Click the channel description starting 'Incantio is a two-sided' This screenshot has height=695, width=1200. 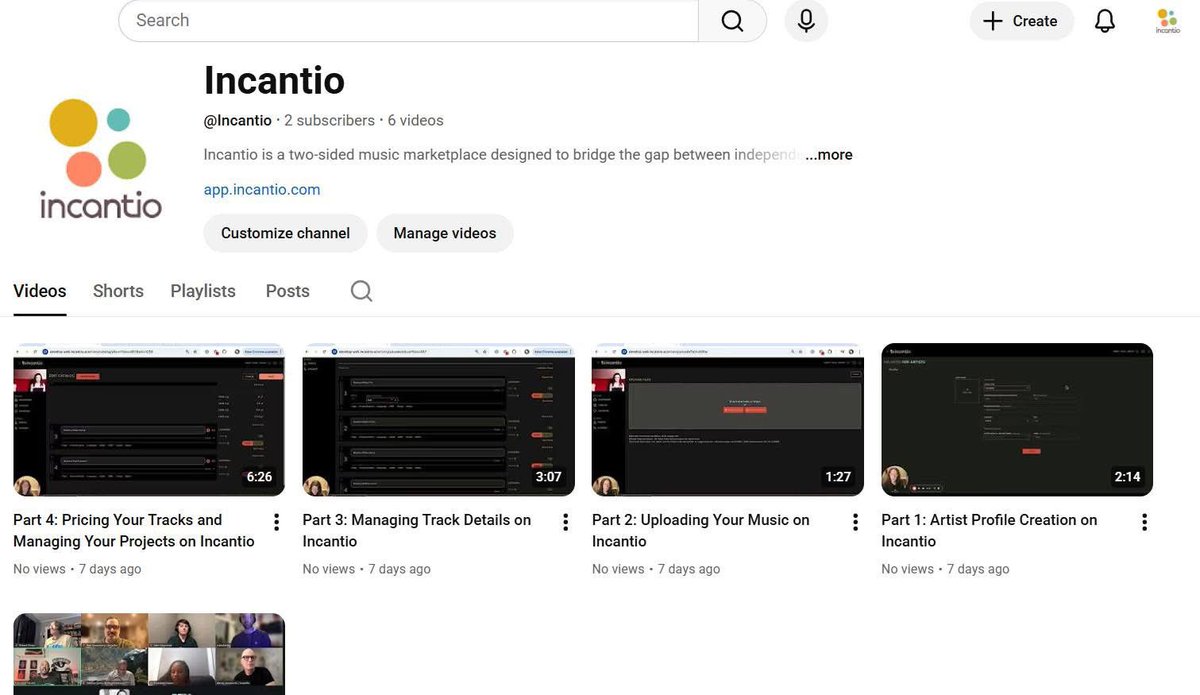pos(500,155)
